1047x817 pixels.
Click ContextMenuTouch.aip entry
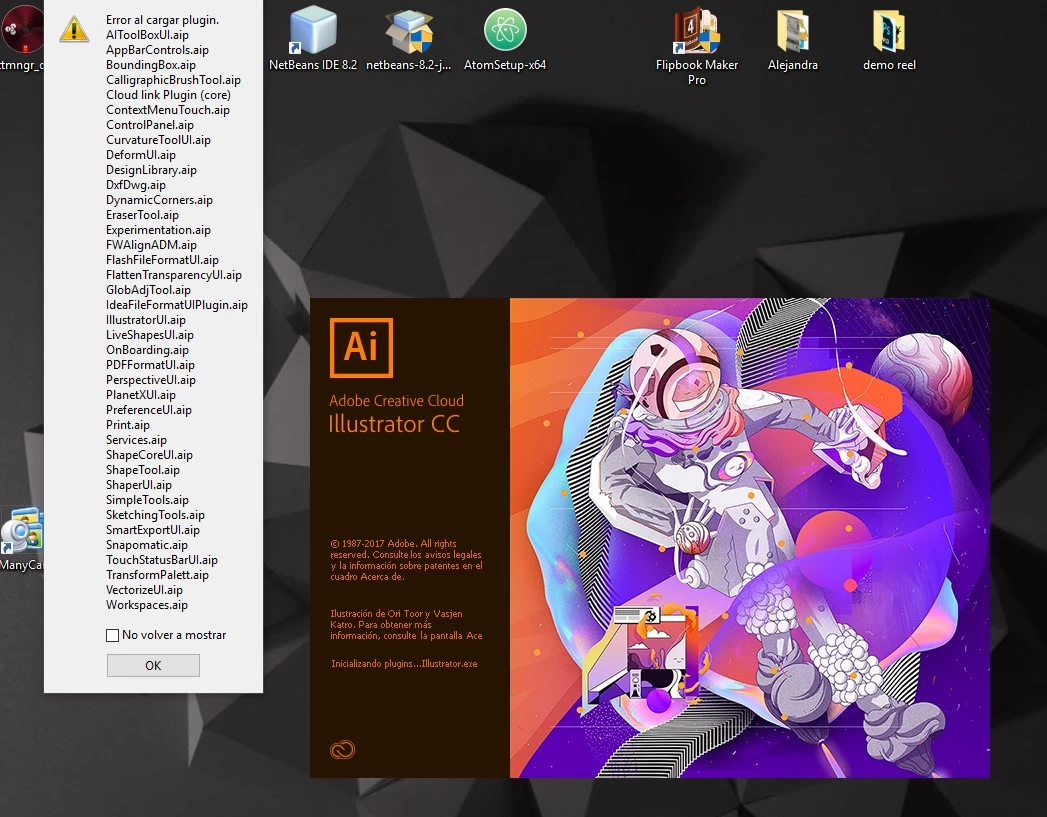168,110
